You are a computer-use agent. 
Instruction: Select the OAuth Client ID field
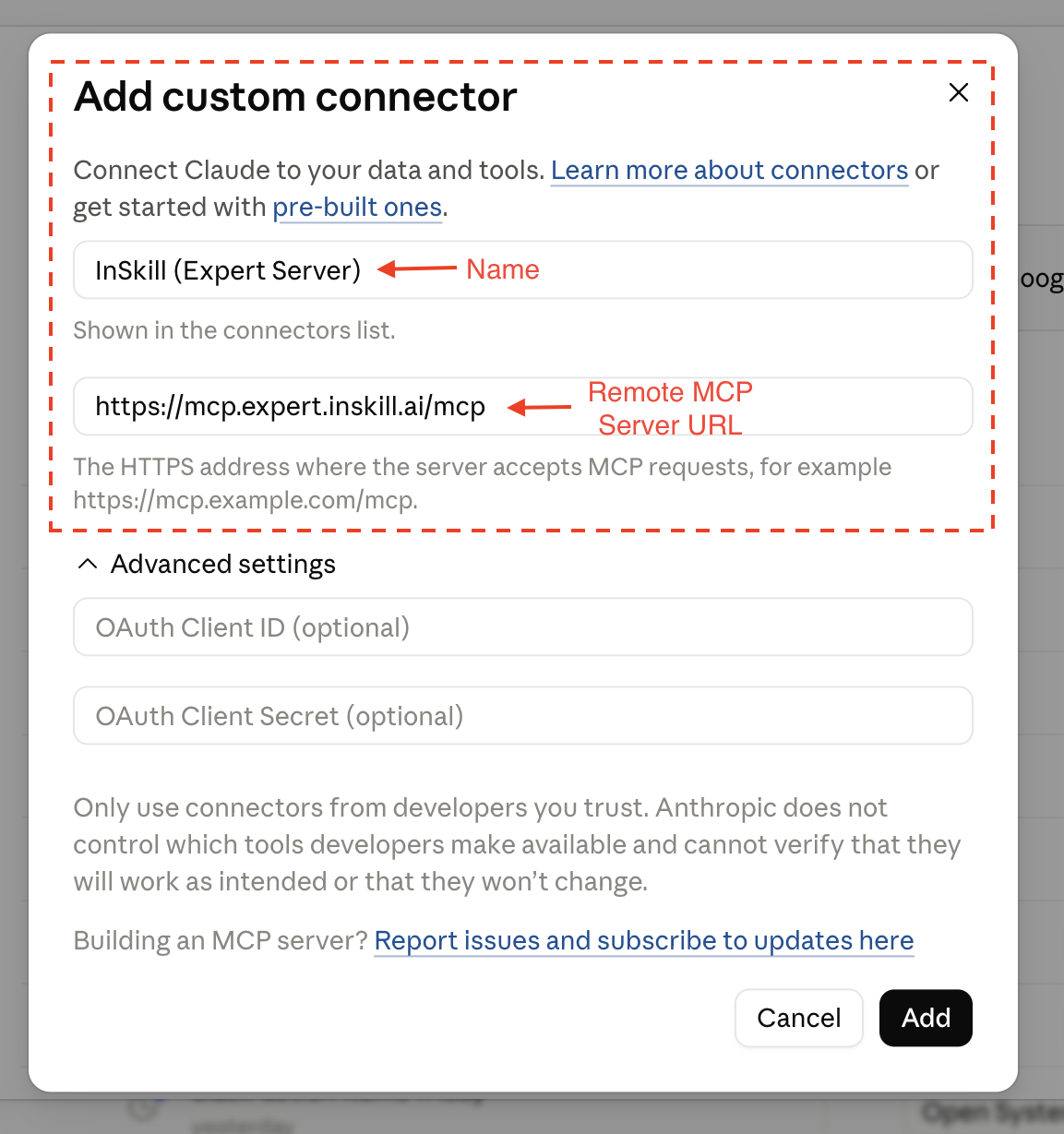522,627
